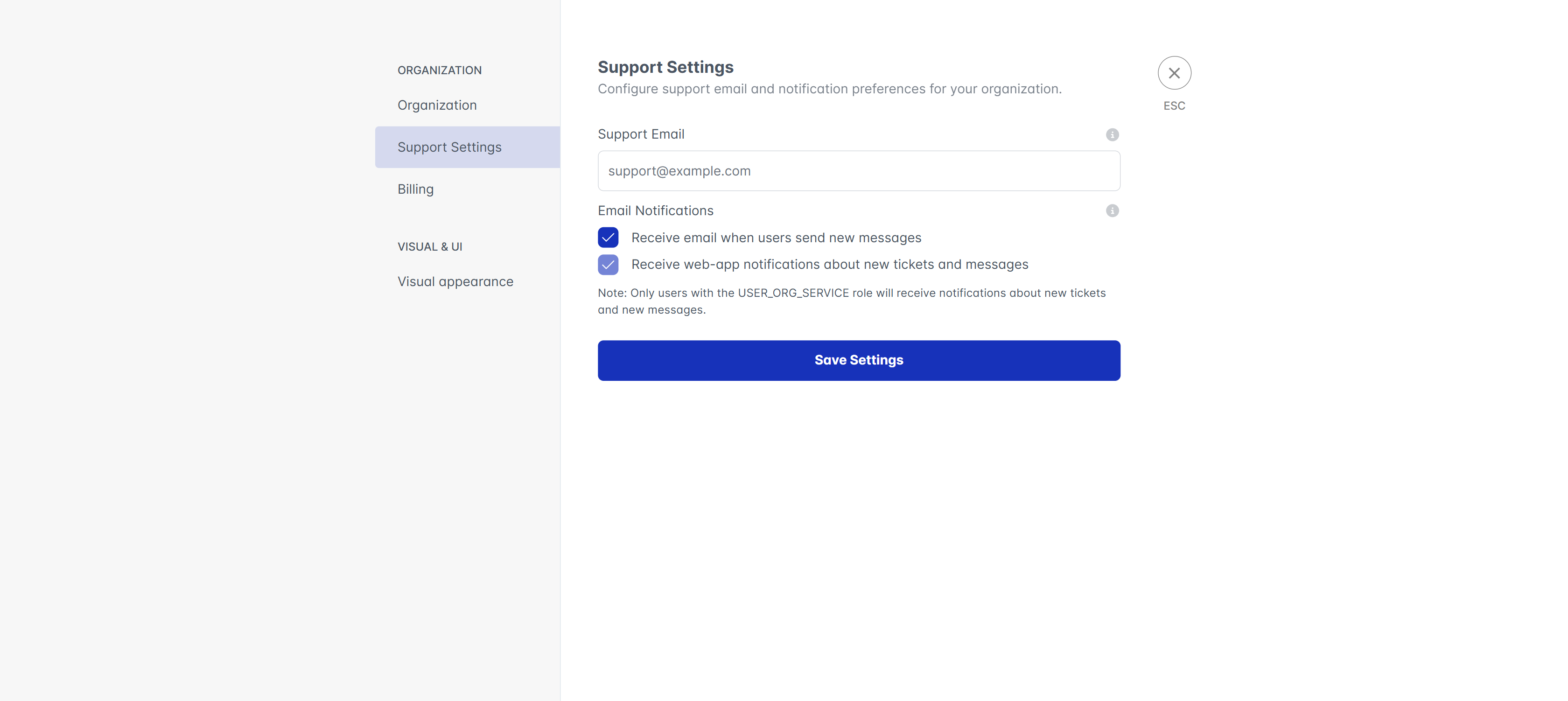Open the Organization settings page

(437, 105)
